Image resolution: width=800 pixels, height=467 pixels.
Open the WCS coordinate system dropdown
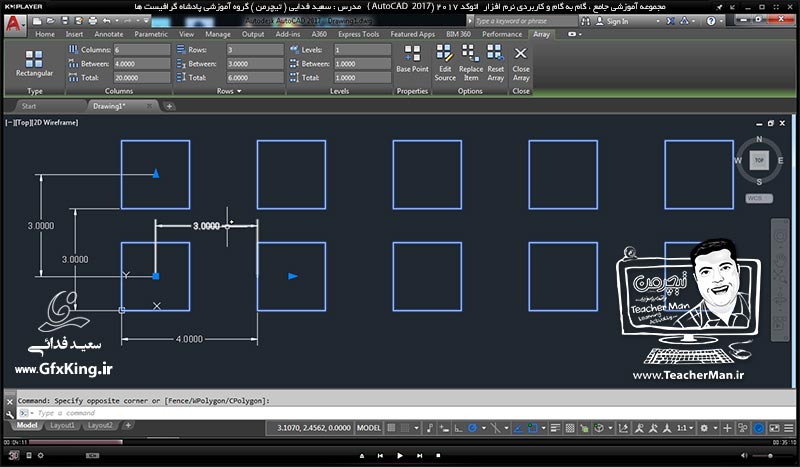pyautogui.click(x=759, y=198)
